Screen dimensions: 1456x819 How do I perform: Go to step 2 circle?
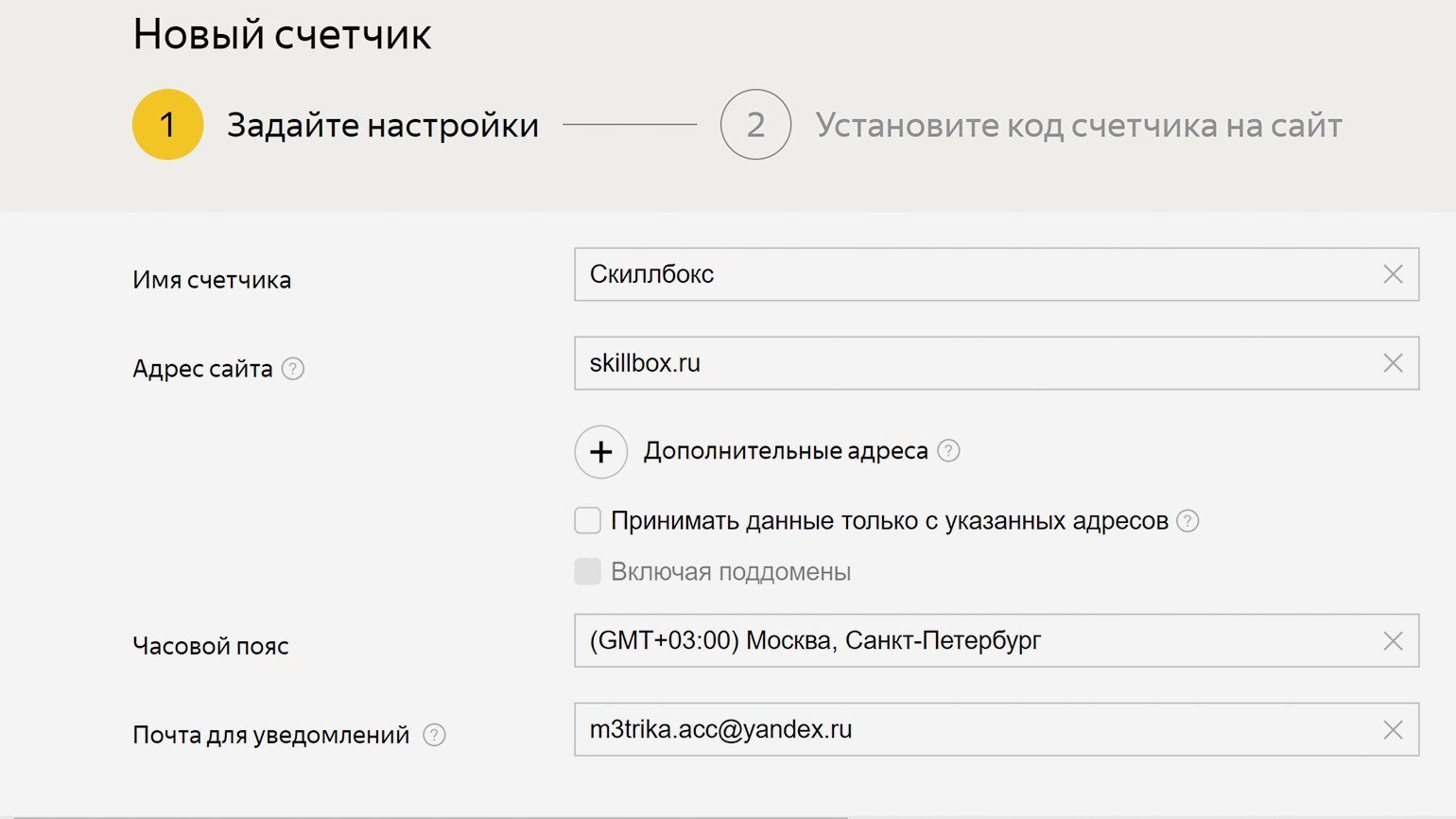pos(755,125)
